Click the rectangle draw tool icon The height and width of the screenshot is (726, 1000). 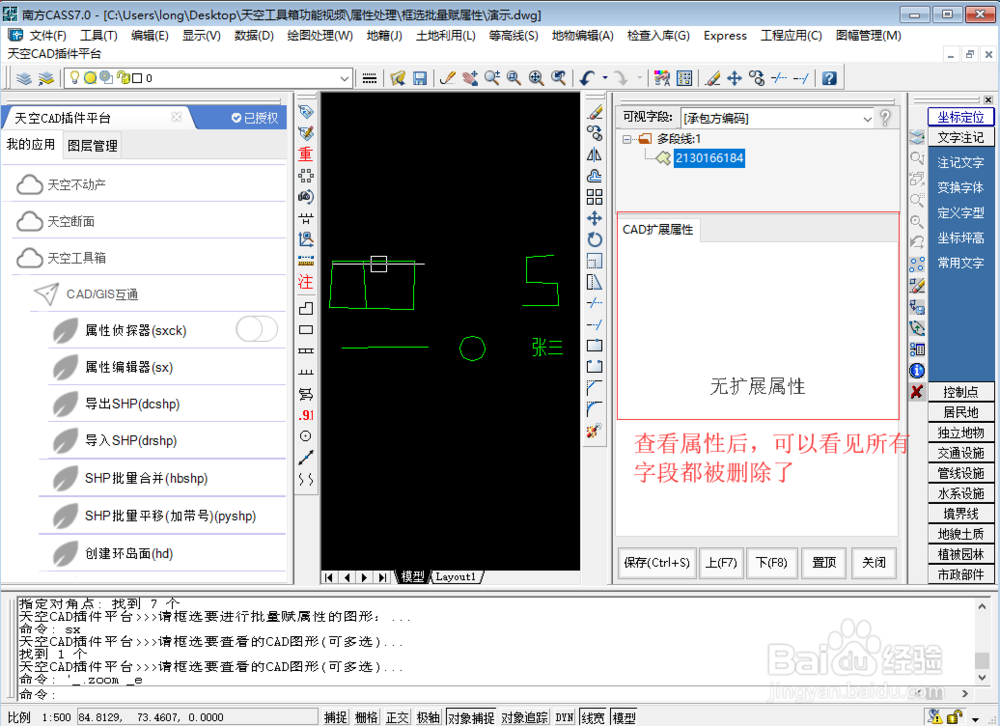point(305,330)
